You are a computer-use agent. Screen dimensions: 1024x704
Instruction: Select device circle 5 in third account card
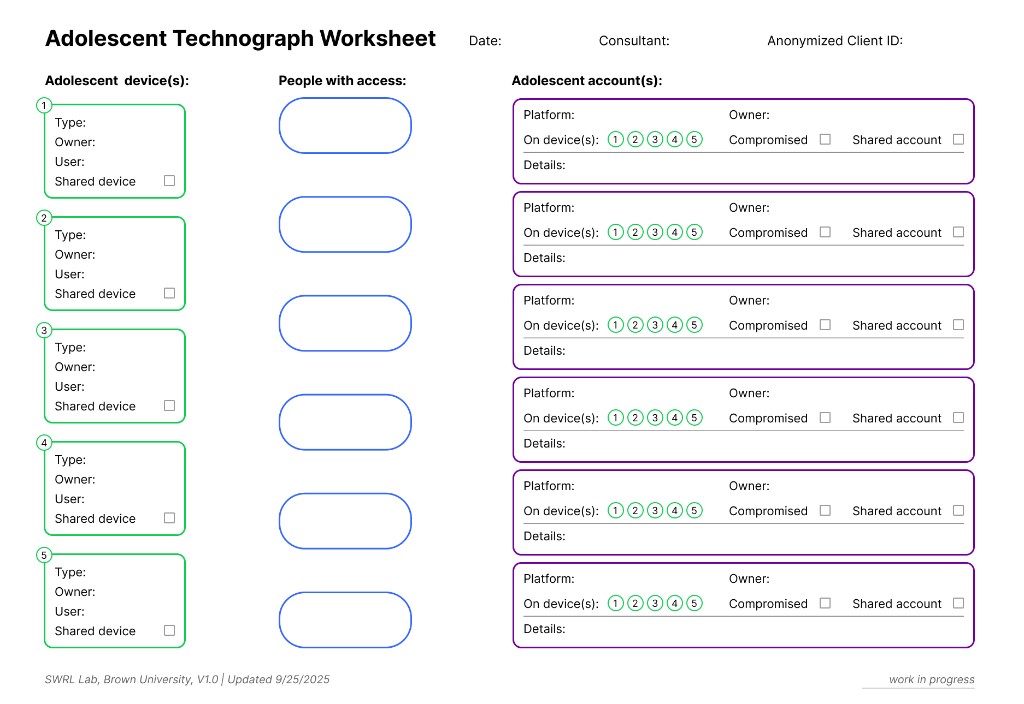coord(695,325)
